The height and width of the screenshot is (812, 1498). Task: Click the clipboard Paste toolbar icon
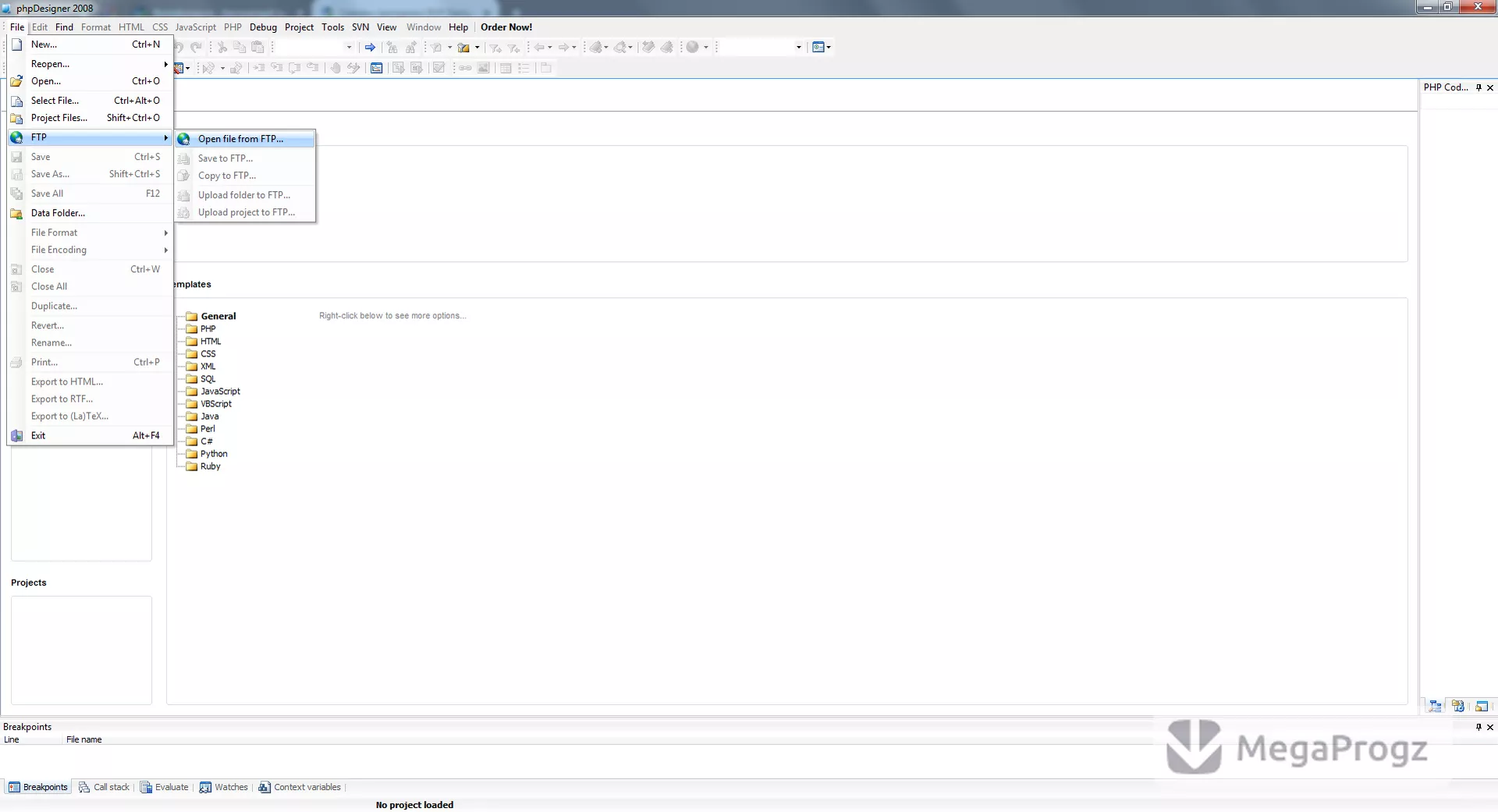258,48
